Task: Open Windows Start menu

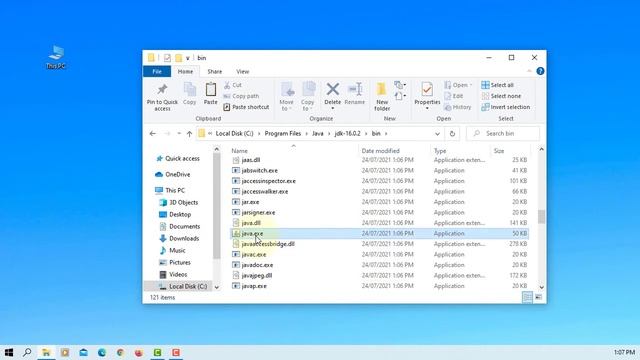Action: (9, 352)
